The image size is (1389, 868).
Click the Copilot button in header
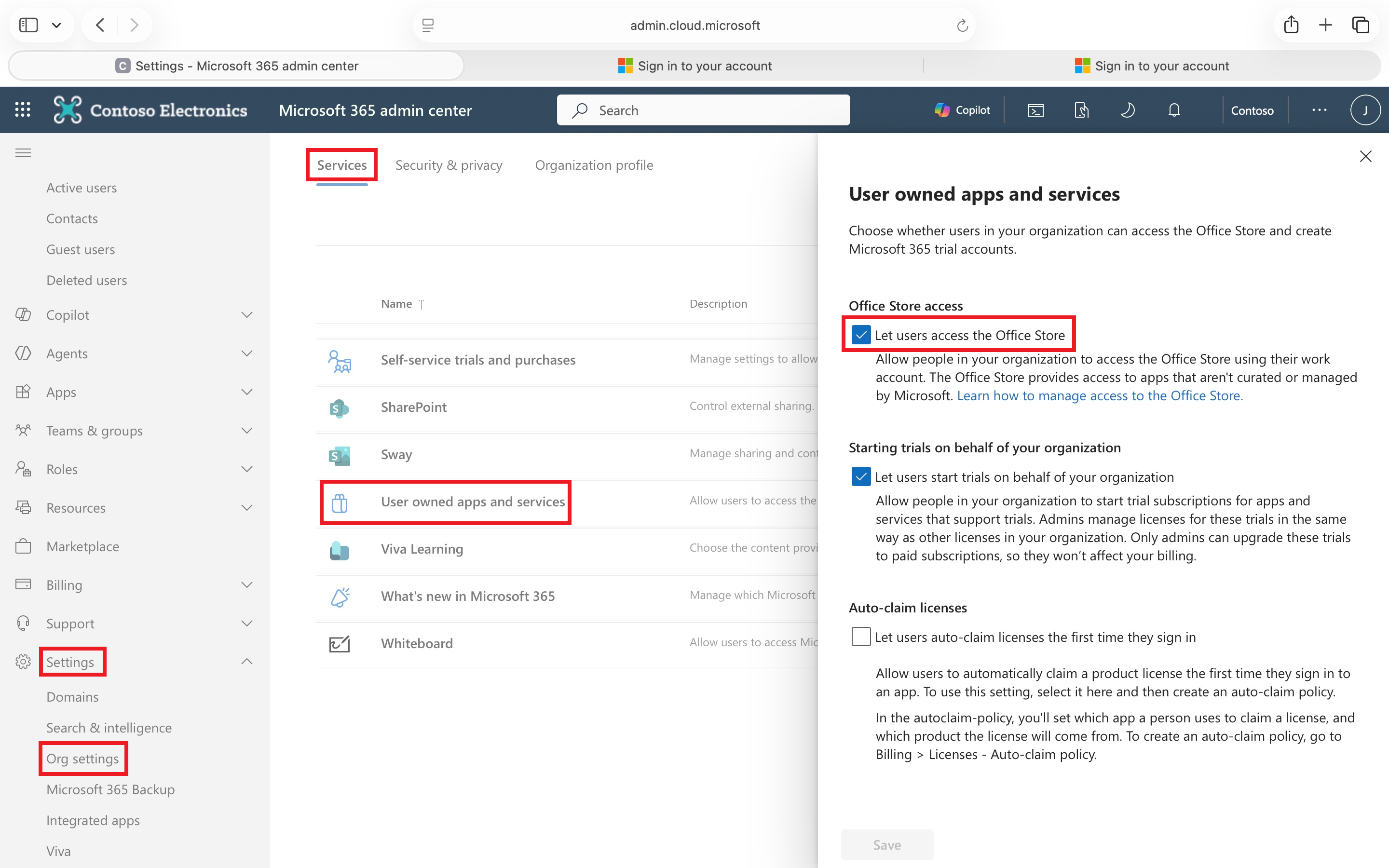click(963, 109)
